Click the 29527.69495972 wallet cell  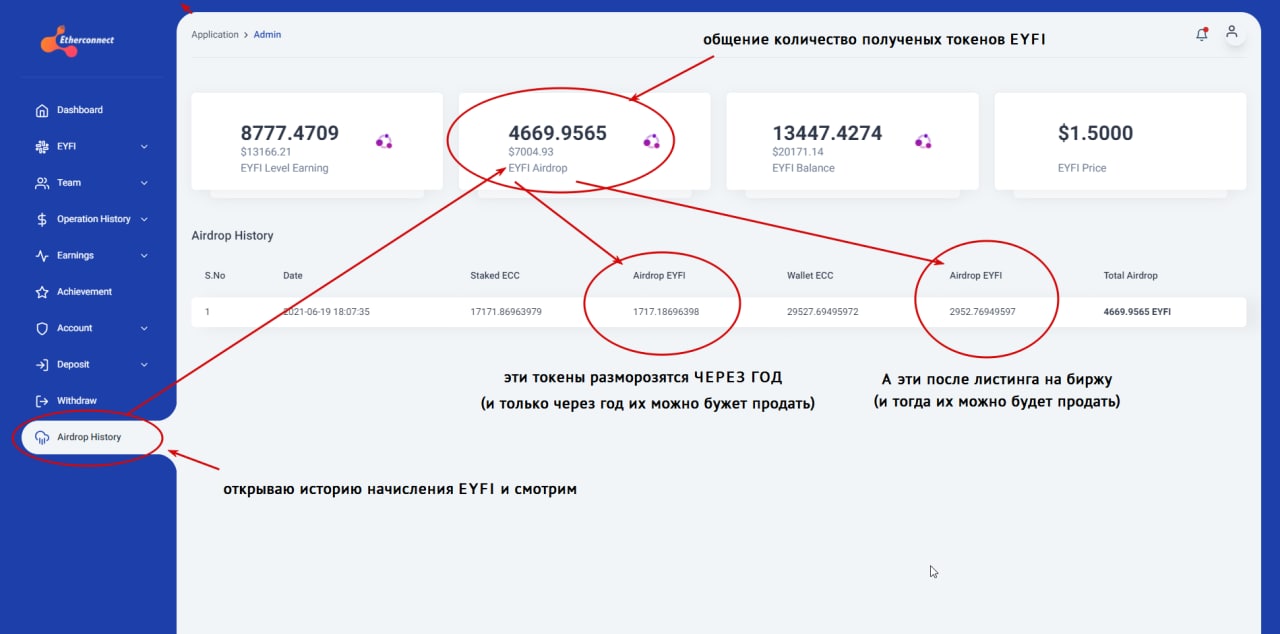click(x=823, y=312)
